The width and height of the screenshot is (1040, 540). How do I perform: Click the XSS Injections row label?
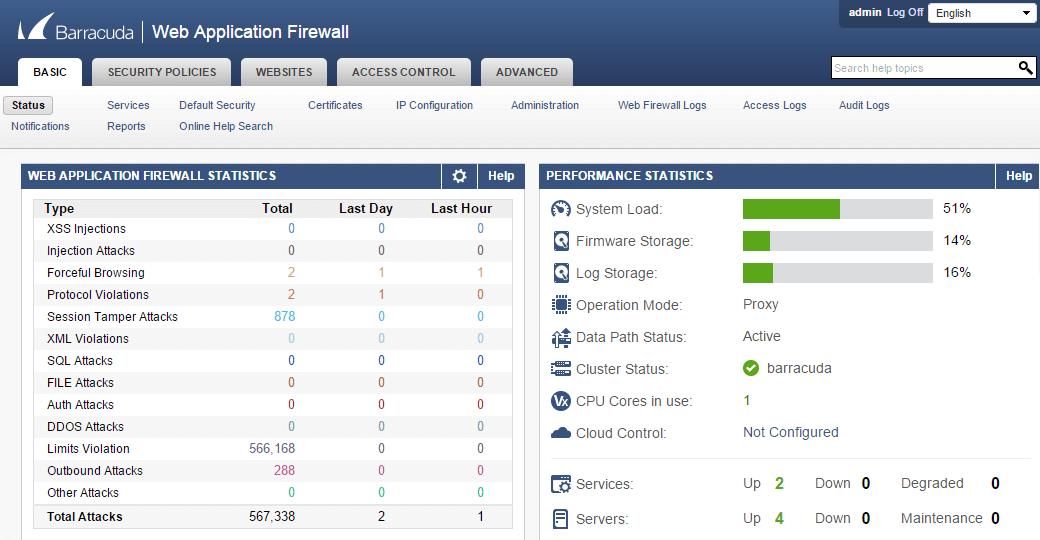pos(86,229)
